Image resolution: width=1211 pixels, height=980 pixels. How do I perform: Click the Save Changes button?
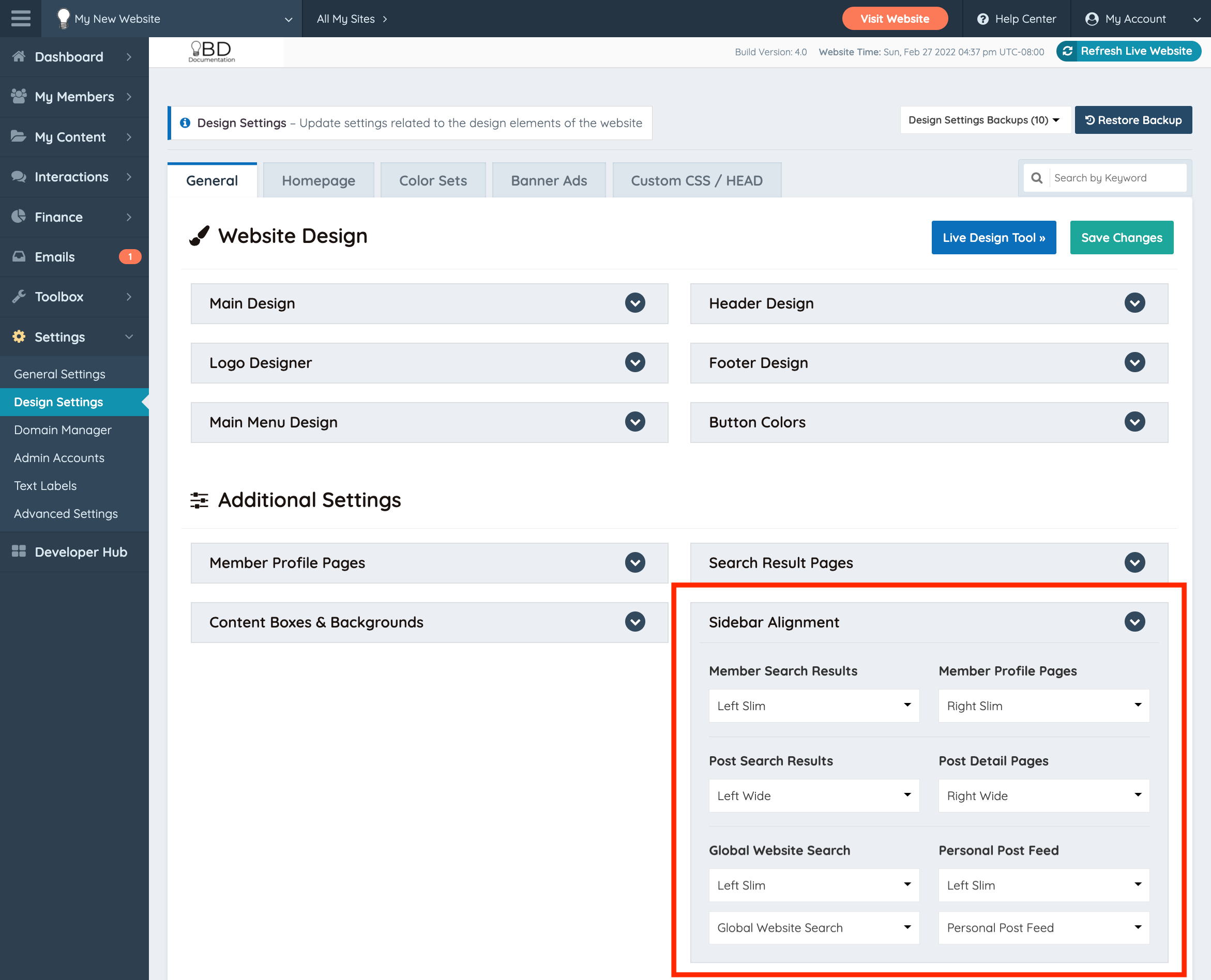pos(1121,237)
